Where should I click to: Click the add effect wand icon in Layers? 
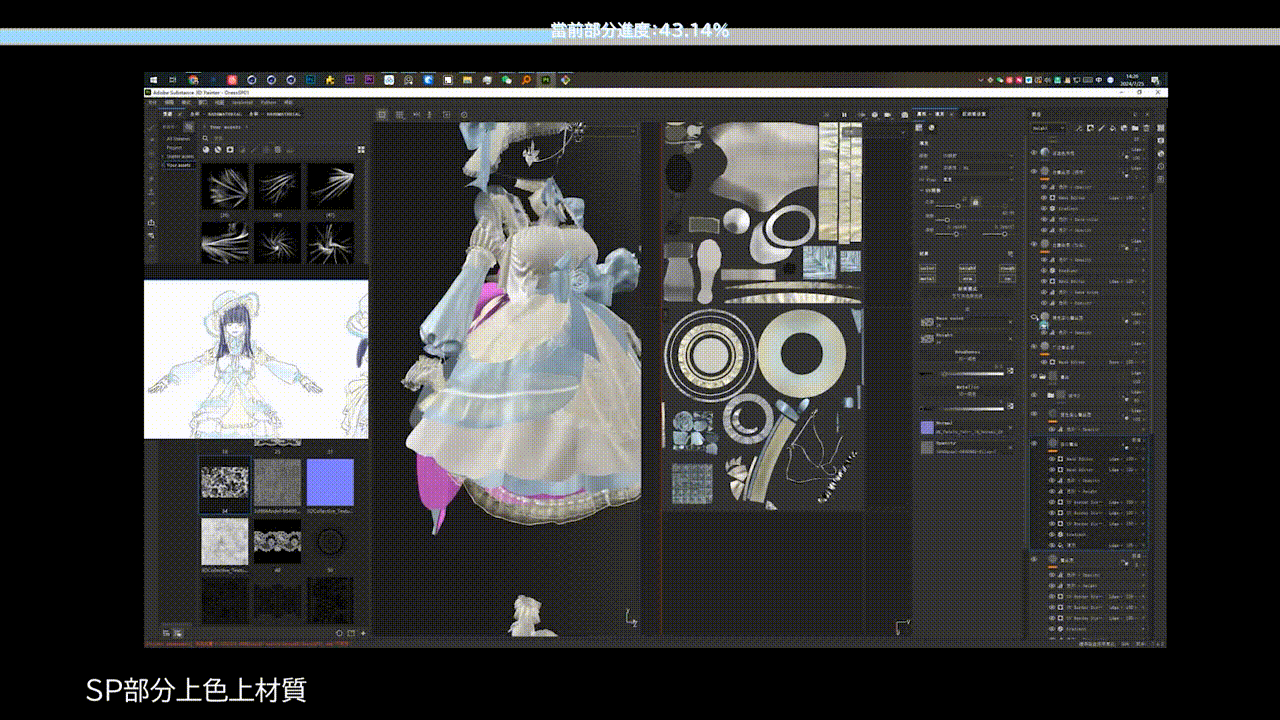click(1079, 128)
